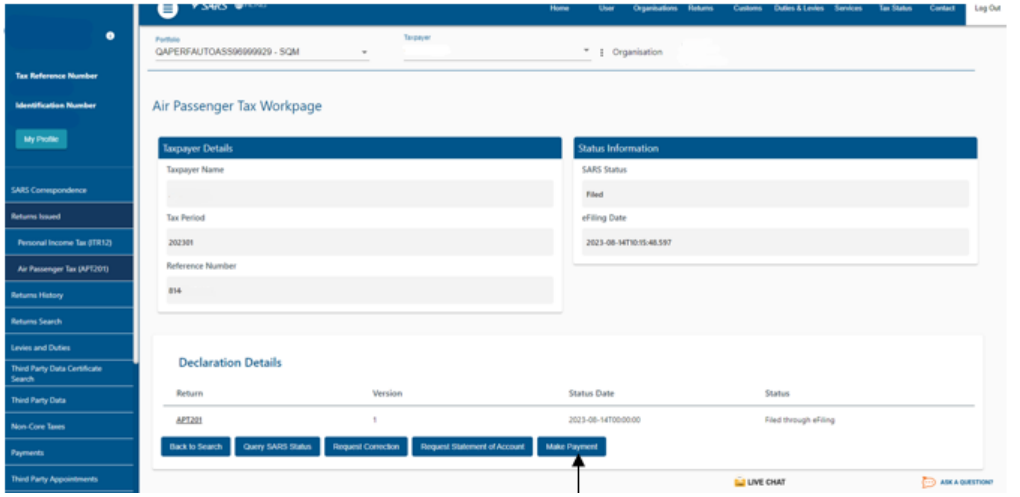
Task: Select Duties & Levies in top menu
Action: (x=799, y=8)
